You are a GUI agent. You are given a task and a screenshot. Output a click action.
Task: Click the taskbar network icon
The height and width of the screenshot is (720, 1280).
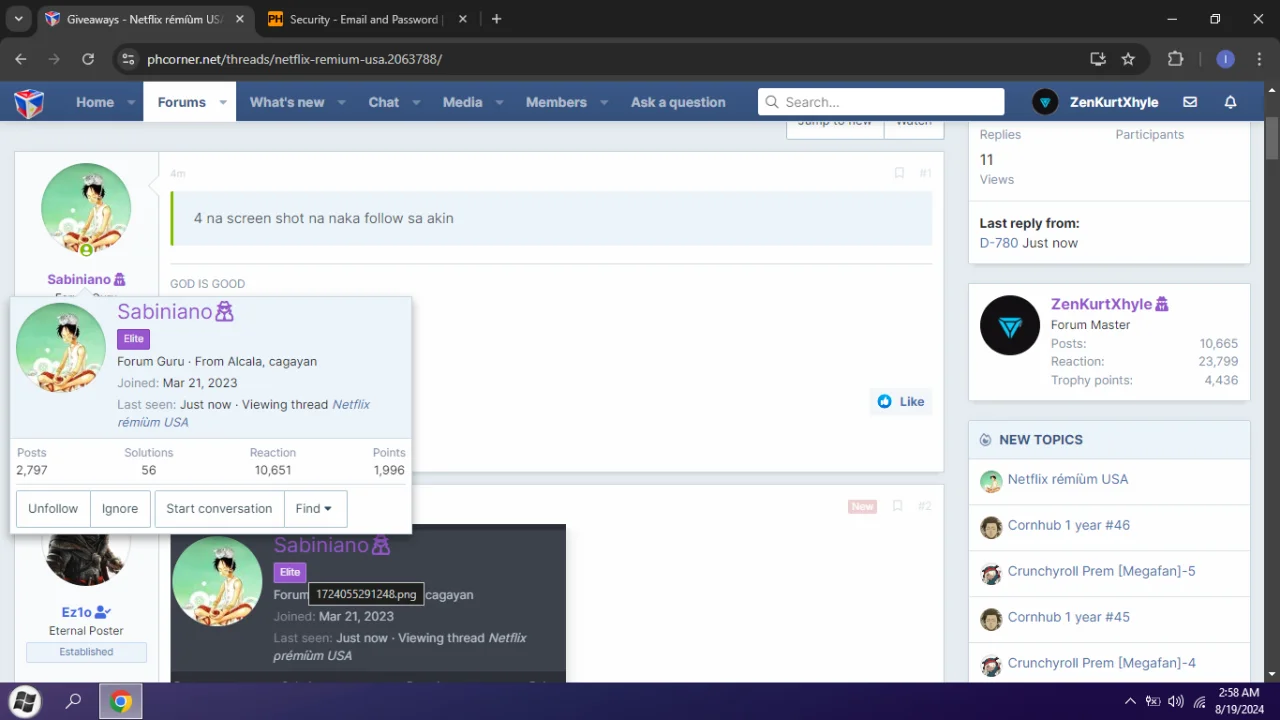[x=1200, y=701]
